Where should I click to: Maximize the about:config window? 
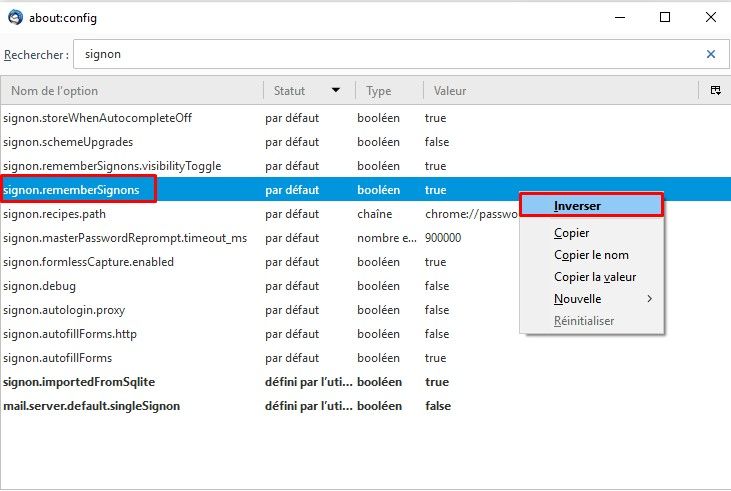pos(665,17)
